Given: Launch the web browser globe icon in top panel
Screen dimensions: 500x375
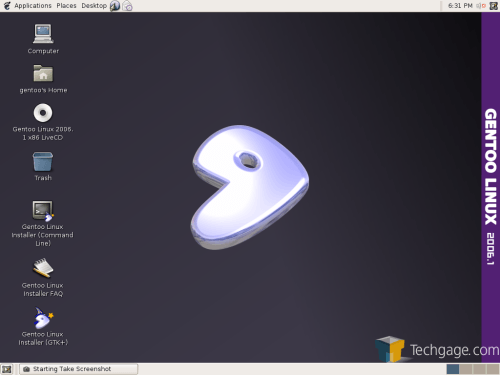Looking at the screenshot, I should click(115, 6).
